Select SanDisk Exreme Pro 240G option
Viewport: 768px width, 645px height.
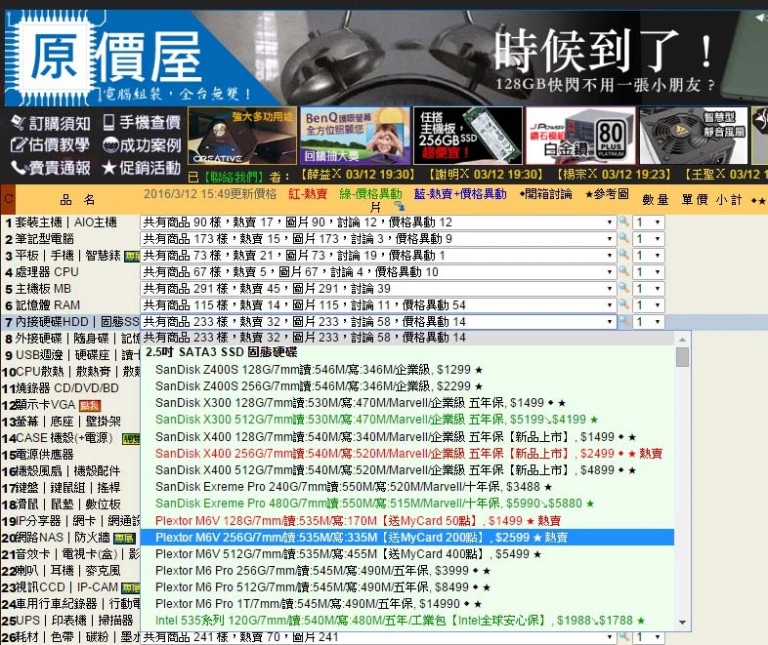(408, 487)
